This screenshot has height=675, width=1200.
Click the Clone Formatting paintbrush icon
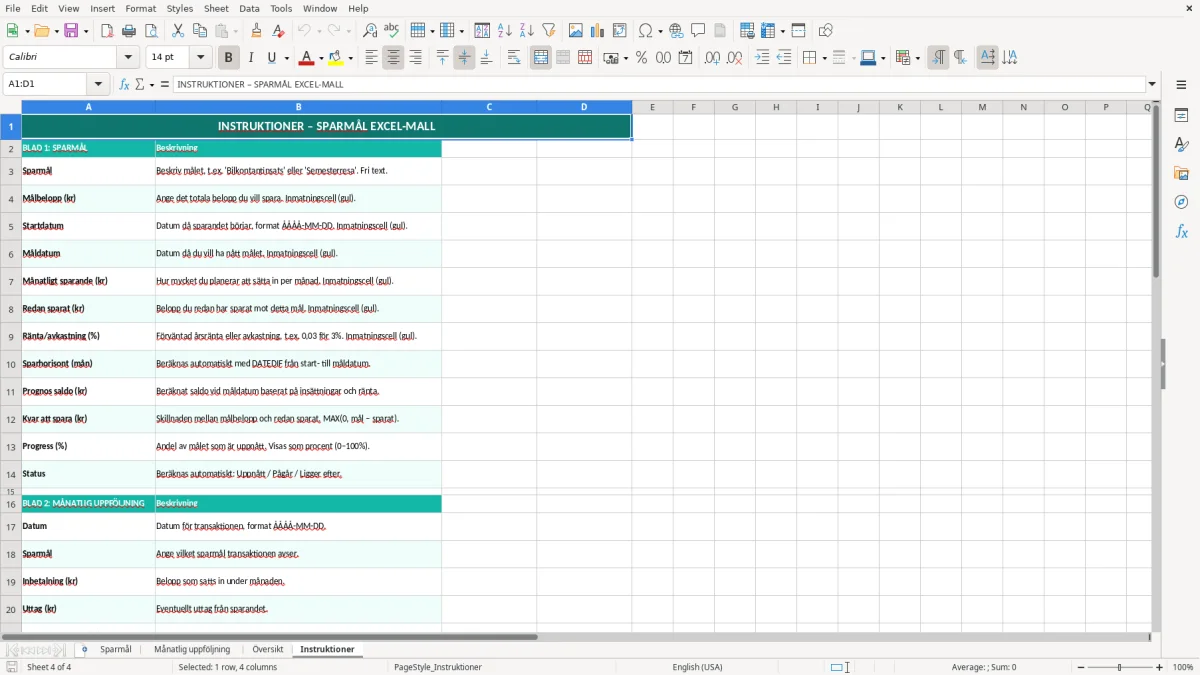pos(257,31)
